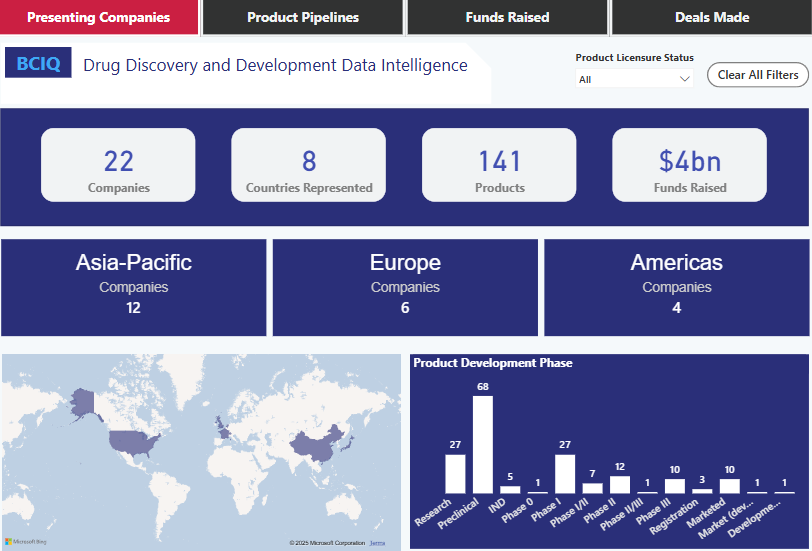Viewport: 812px width, 551px height.
Task: Go to the Deals Made tab
Action: pos(712,17)
